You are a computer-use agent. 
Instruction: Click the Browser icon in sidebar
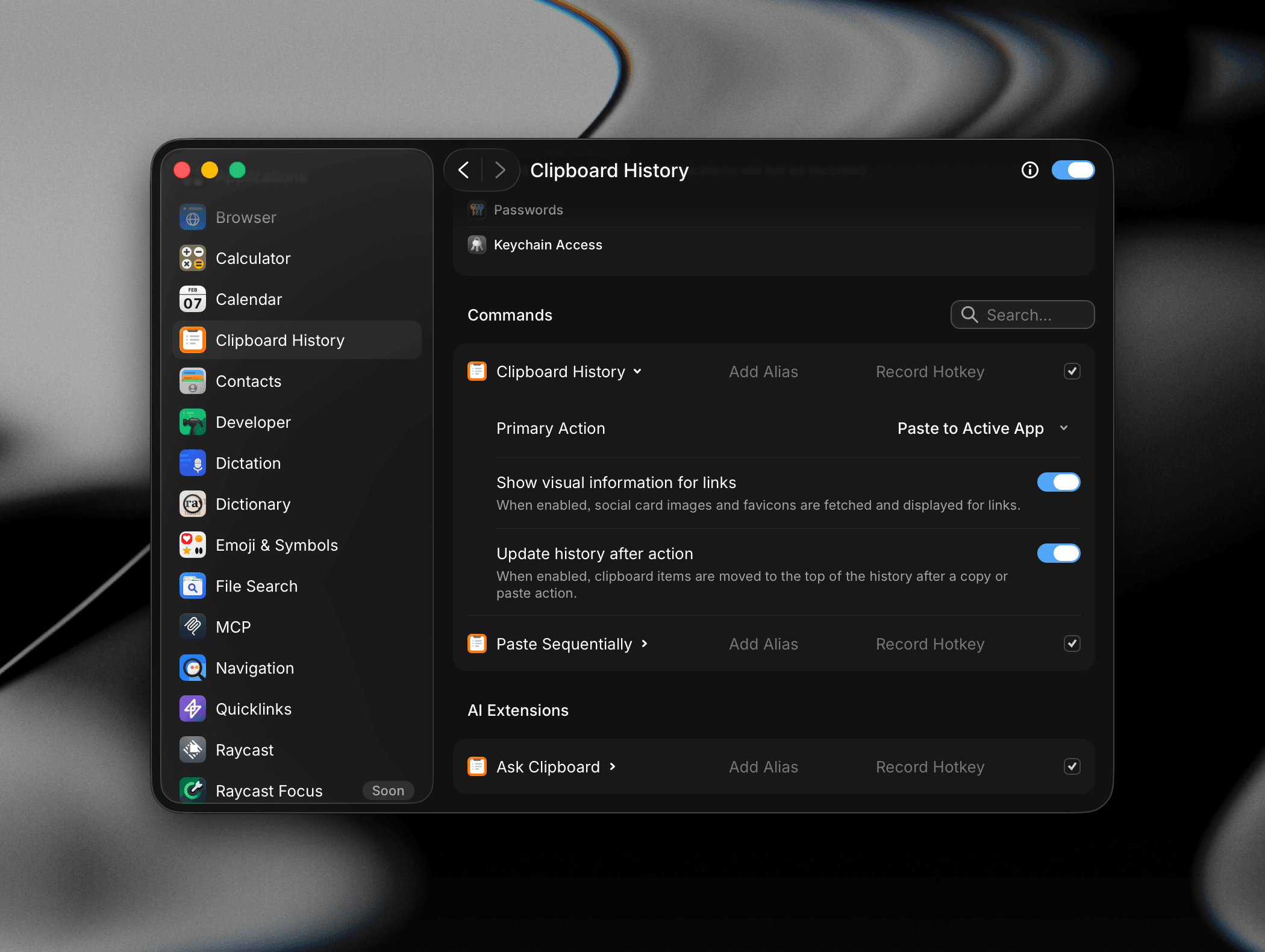coord(193,218)
